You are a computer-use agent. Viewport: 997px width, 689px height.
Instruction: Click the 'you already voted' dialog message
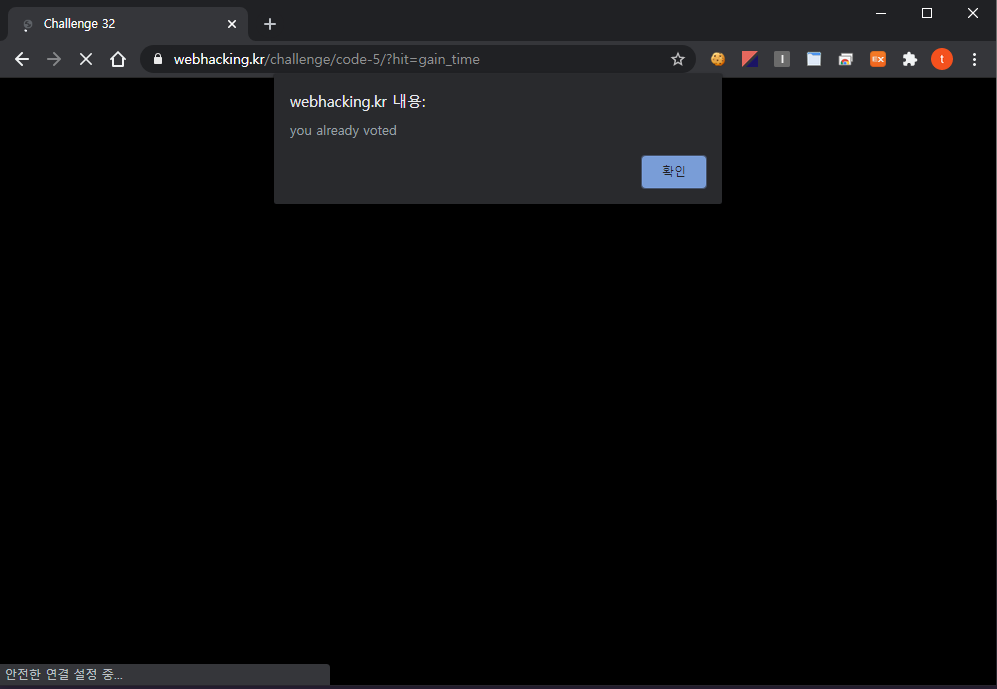tap(343, 130)
